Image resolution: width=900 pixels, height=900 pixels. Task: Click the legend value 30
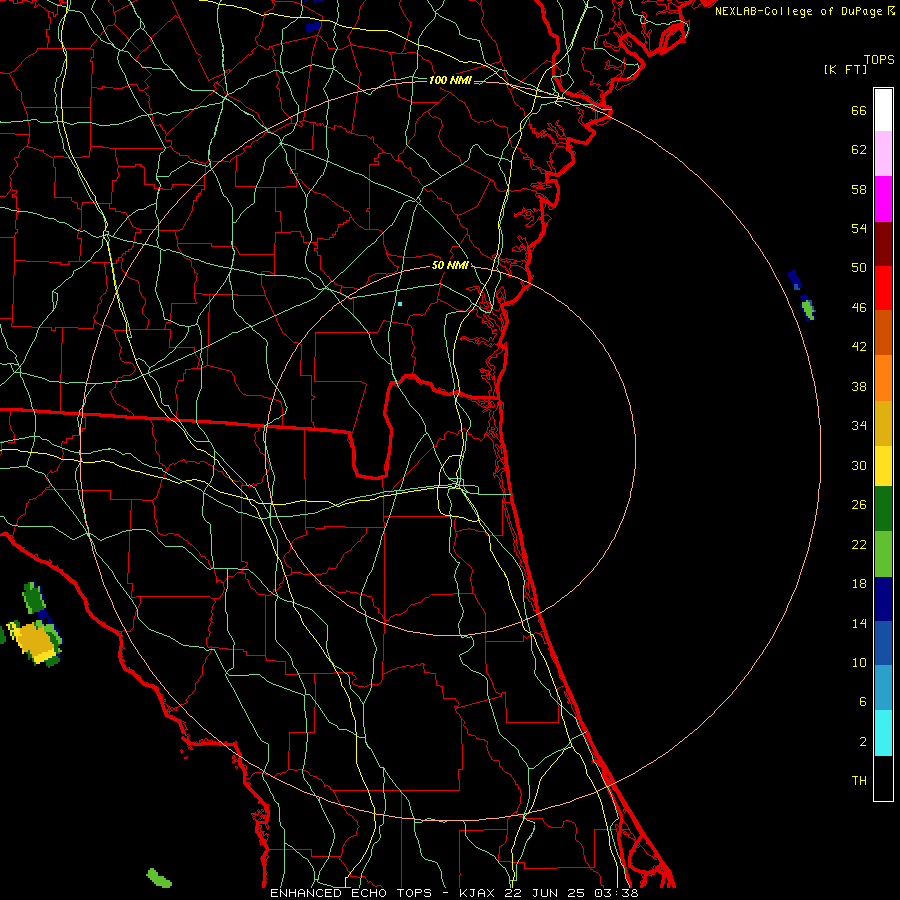(x=859, y=465)
